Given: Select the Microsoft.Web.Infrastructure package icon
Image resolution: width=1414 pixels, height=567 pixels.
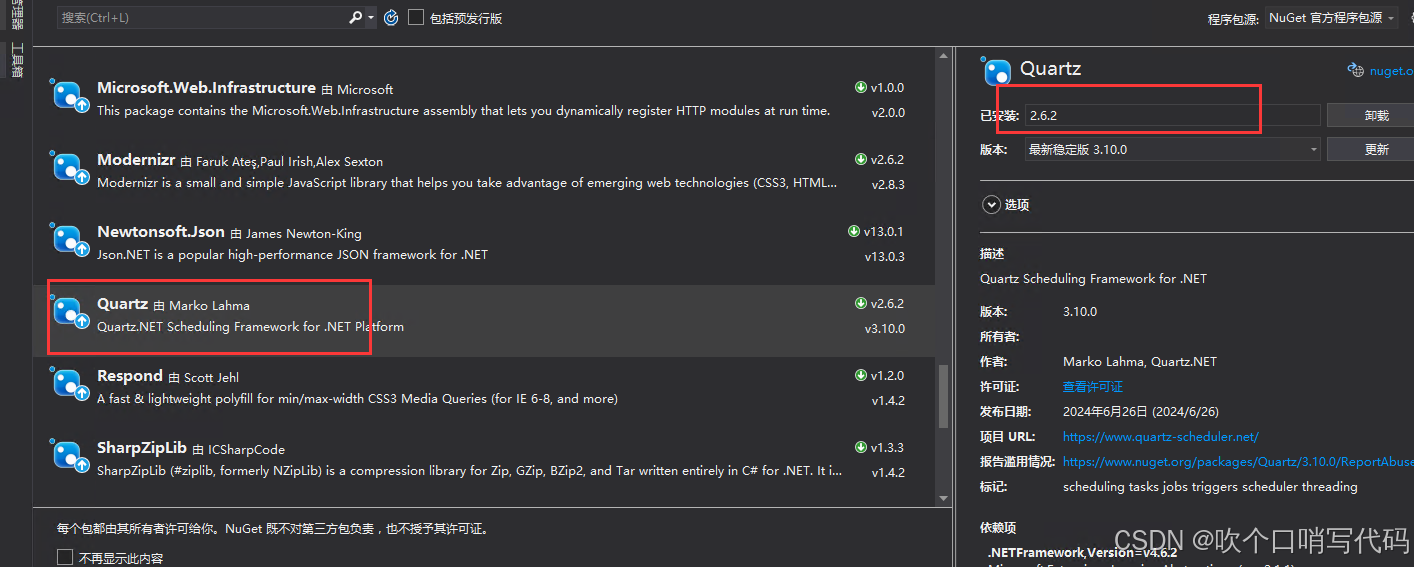Looking at the screenshot, I should click(x=68, y=96).
